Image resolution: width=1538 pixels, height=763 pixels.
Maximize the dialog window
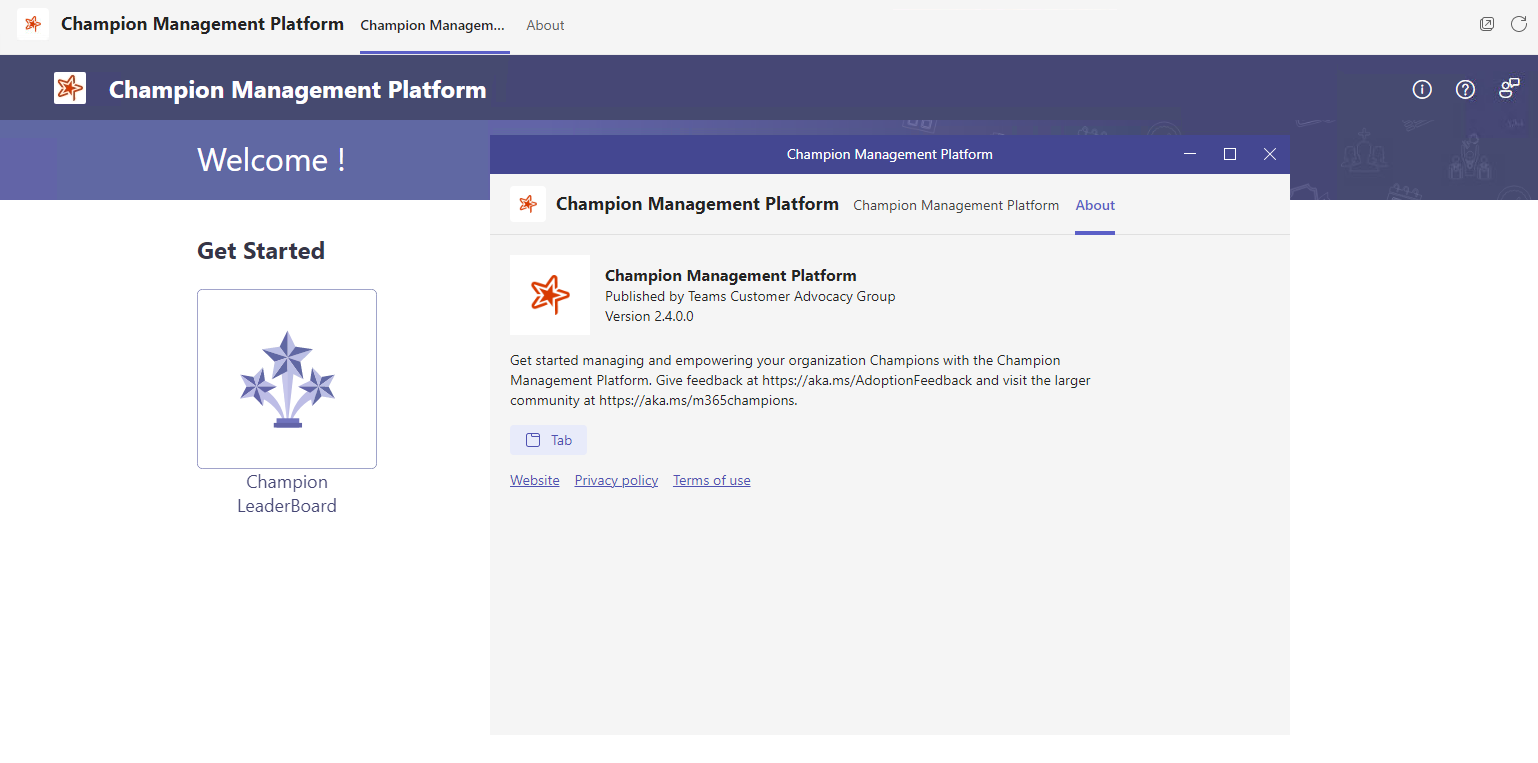tap(1229, 154)
